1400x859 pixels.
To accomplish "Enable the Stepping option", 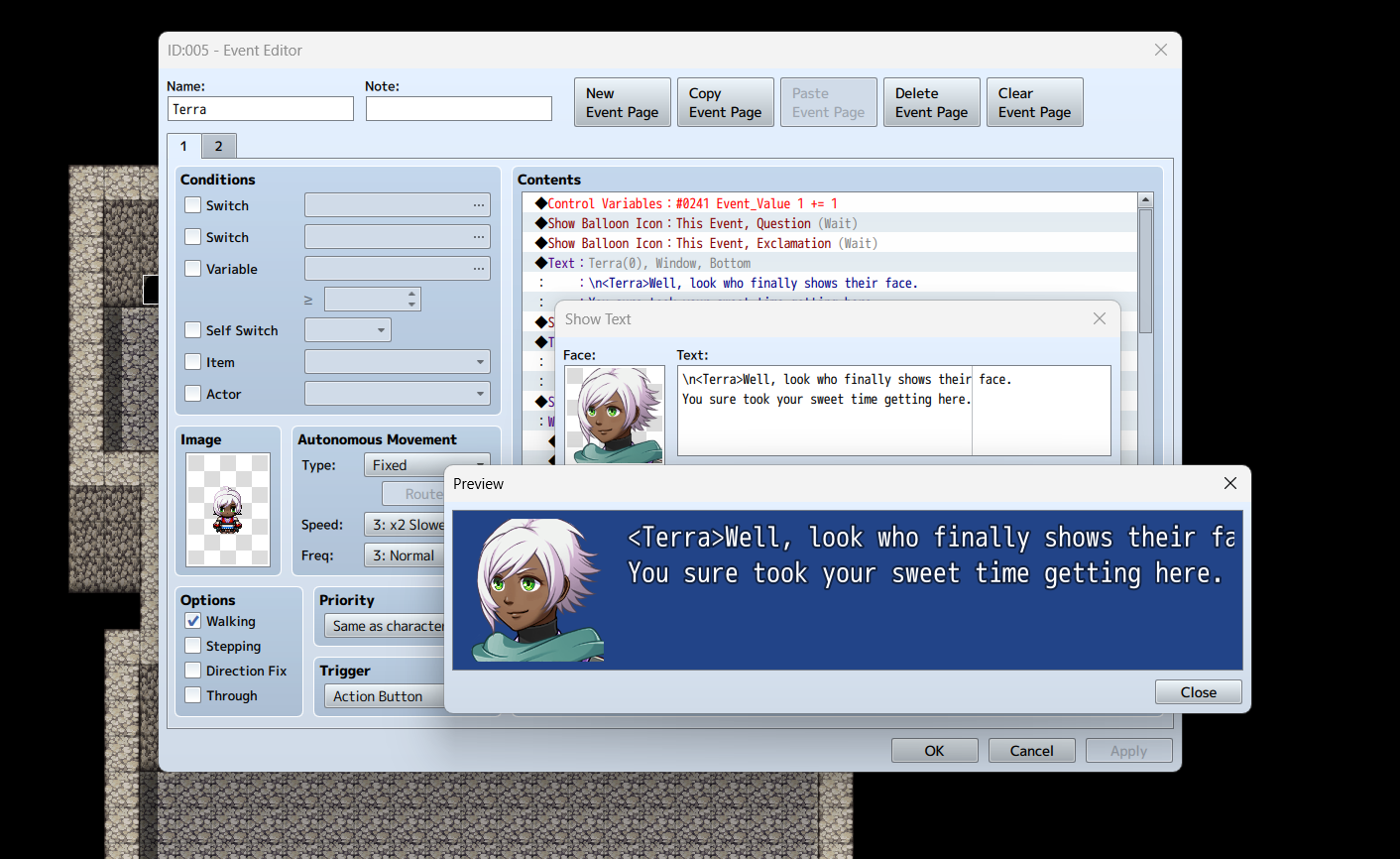I will [193, 646].
